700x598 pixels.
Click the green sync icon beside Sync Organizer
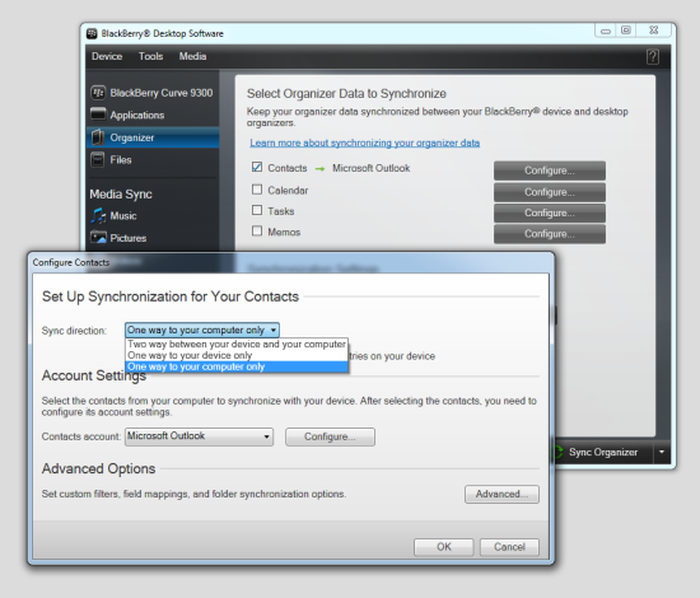[558, 452]
